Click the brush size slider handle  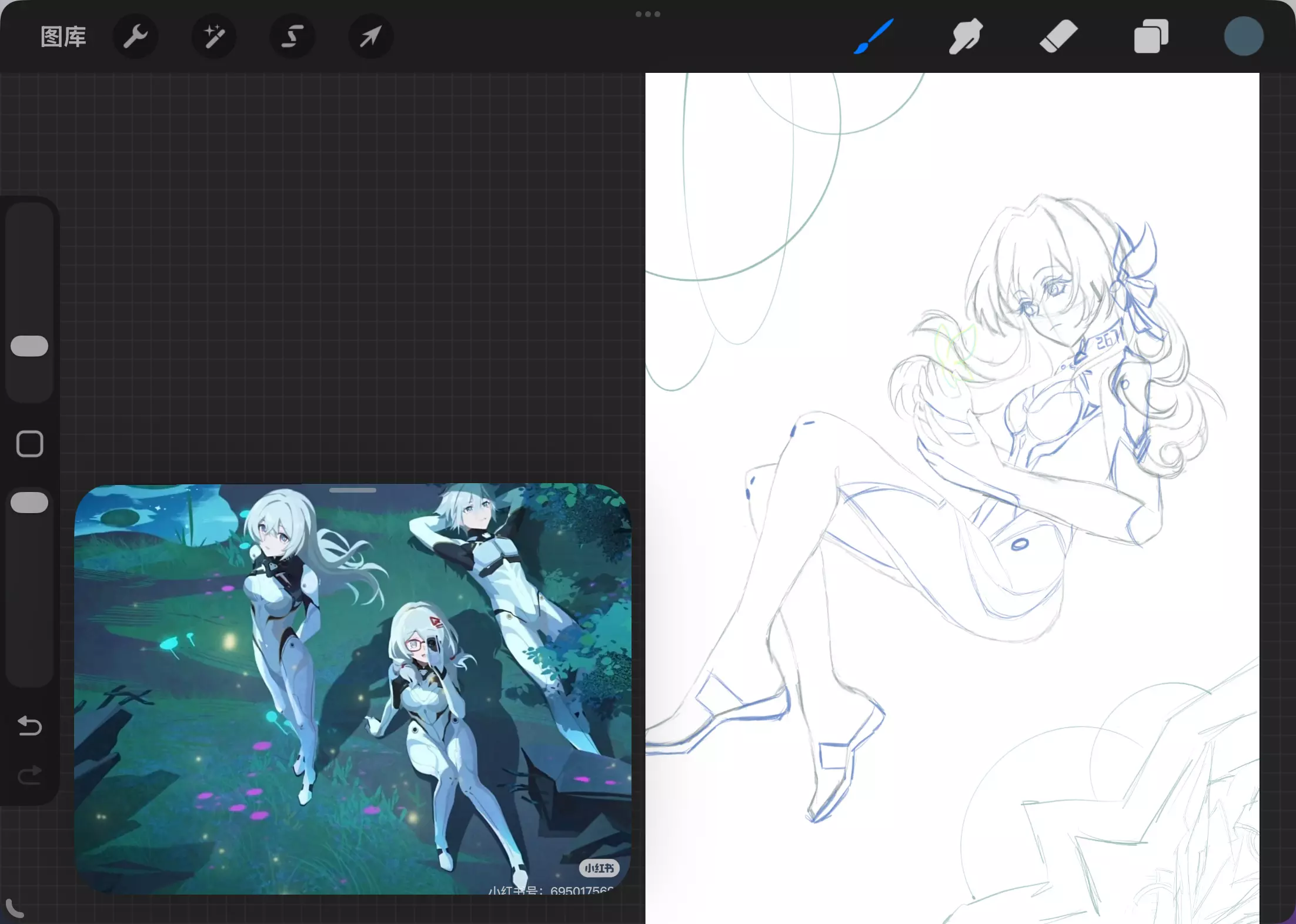coord(29,346)
